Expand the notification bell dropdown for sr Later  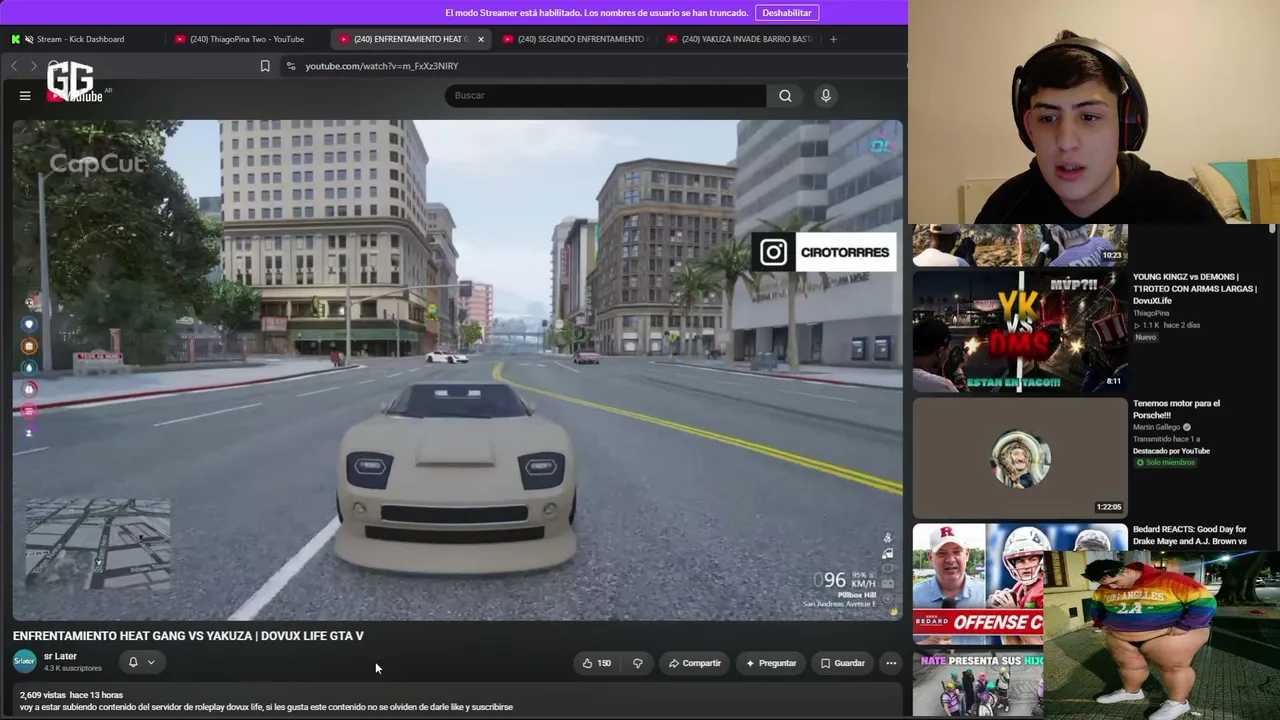(x=142, y=662)
